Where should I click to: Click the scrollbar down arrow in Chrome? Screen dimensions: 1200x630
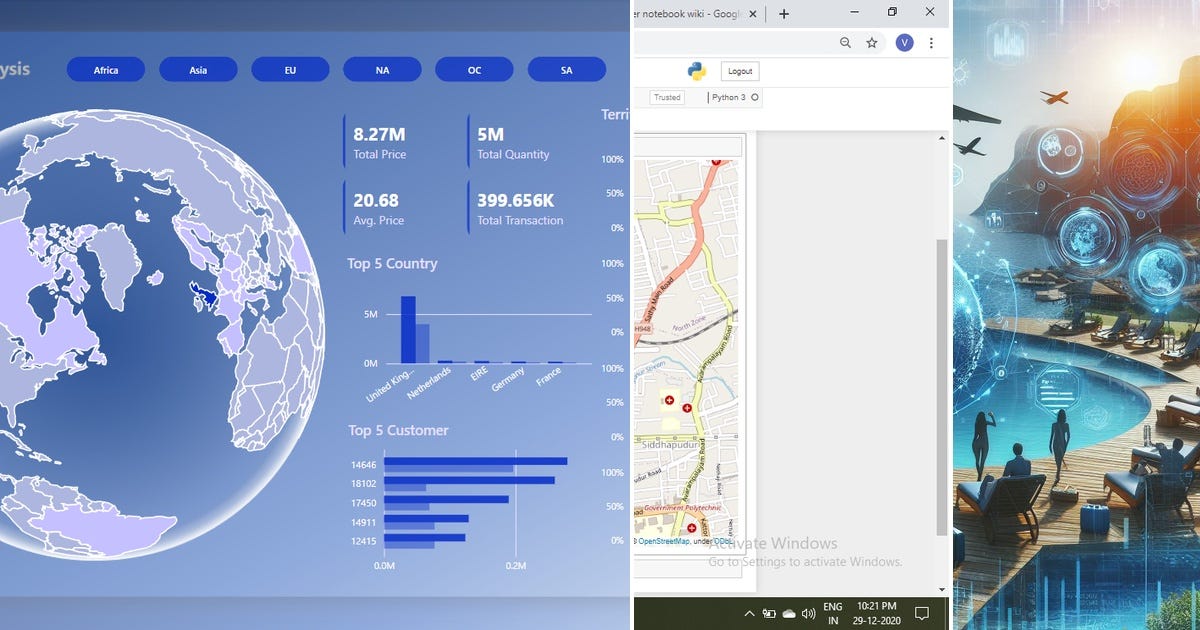[941, 589]
